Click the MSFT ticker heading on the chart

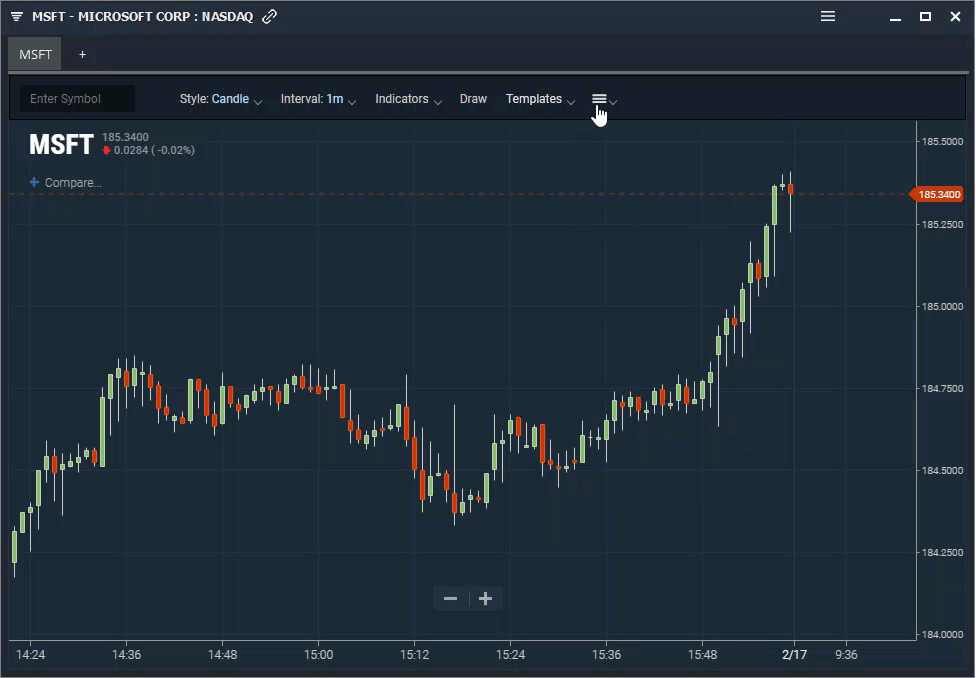60,144
